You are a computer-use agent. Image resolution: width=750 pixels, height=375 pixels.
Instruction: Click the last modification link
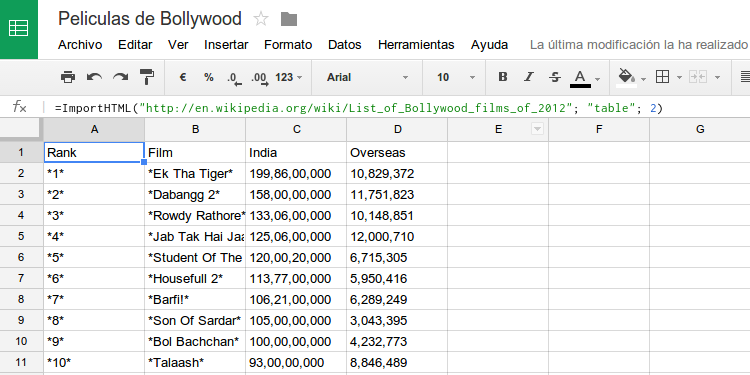(640, 45)
